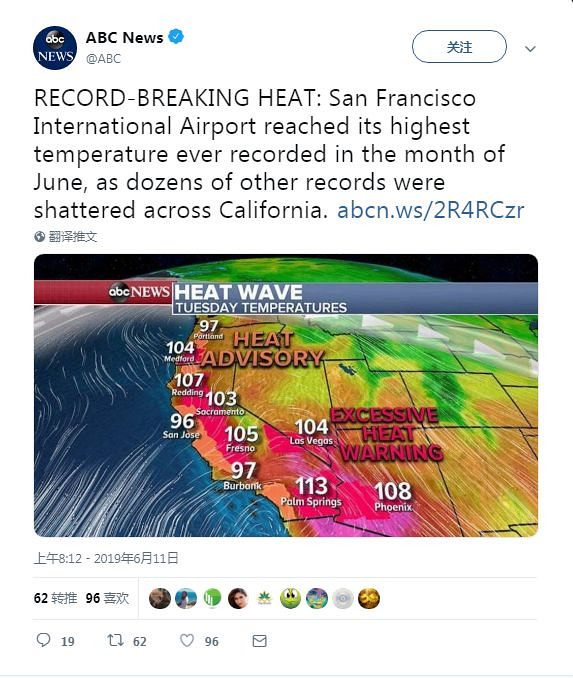Toggle follow with the 关注 button
Image resolution: width=573 pixels, height=678 pixels.
click(459, 47)
